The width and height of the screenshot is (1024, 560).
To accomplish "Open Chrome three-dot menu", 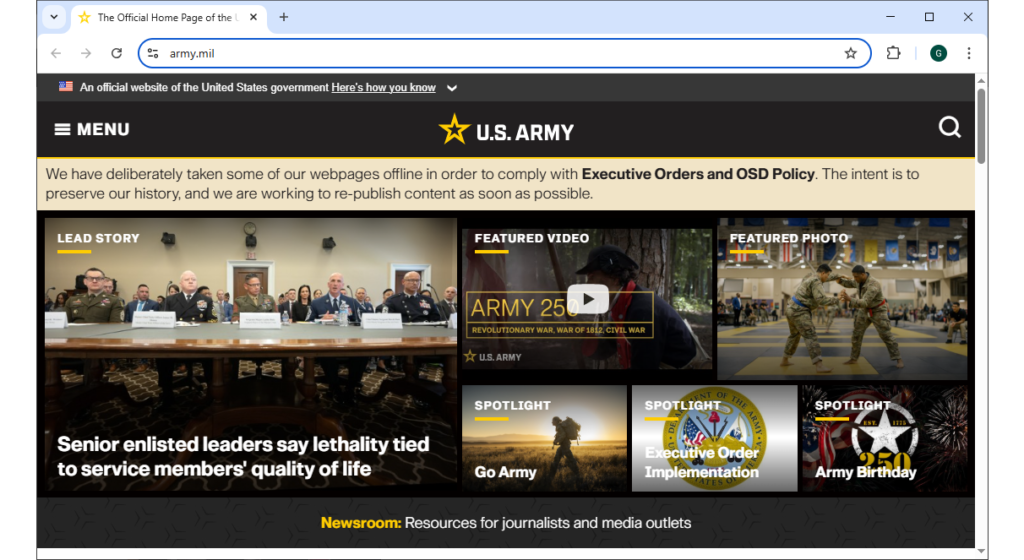I will pos(969,54).
